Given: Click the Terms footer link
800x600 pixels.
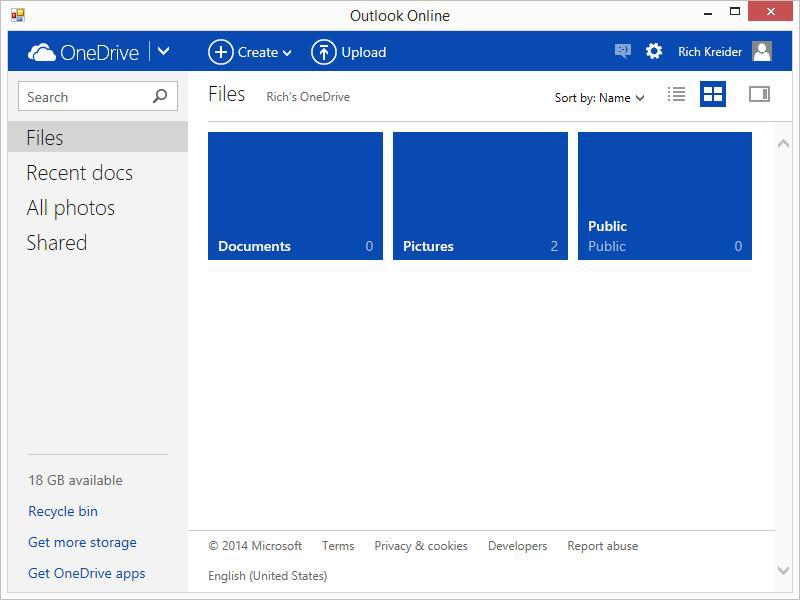Looking at the screenshot, I should [x=338, y=546].
